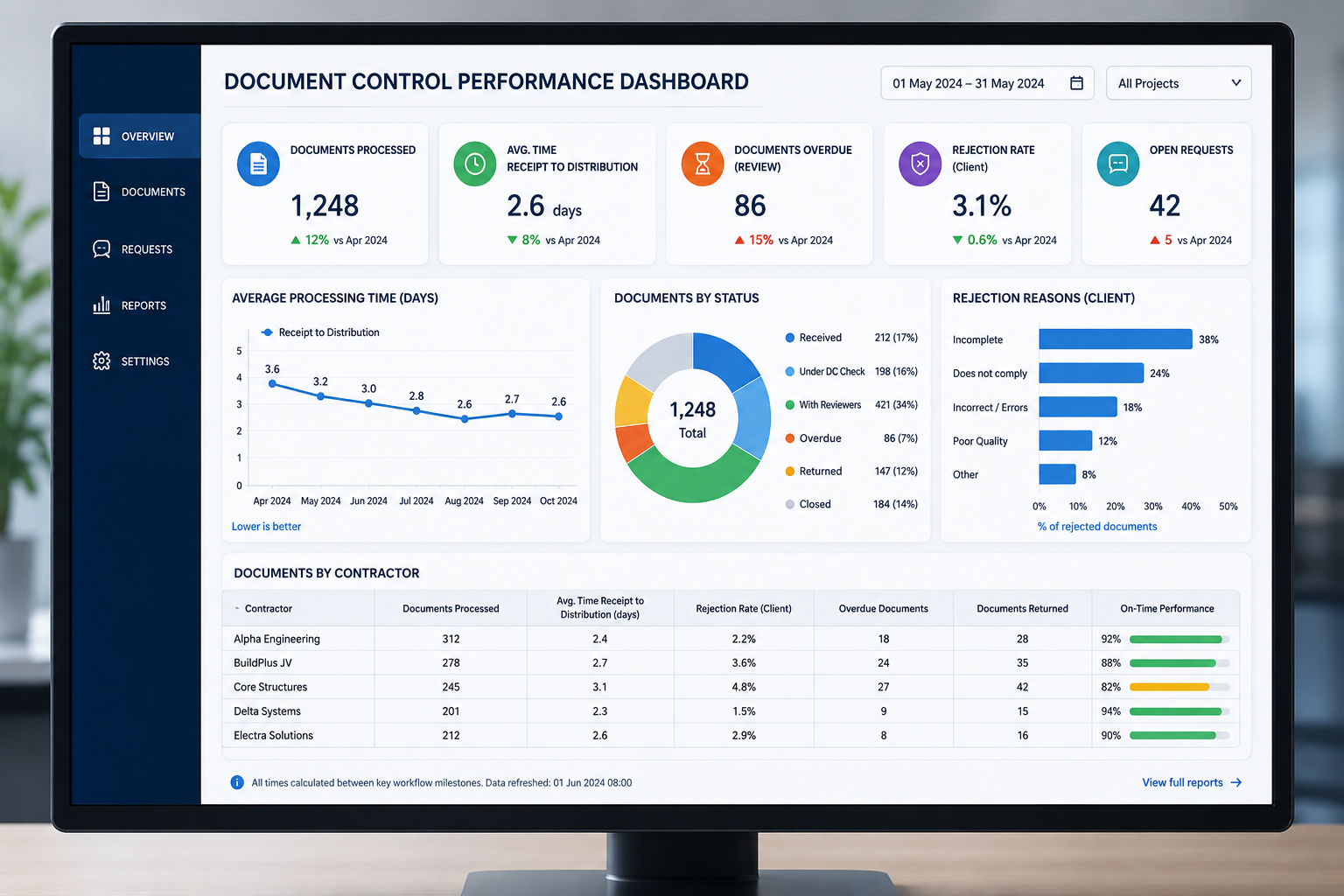The width and height of the screenshot is (1344, 896).
Task: Select the Electra Solutions contractor row name
Action: click(x=273, y=735)
